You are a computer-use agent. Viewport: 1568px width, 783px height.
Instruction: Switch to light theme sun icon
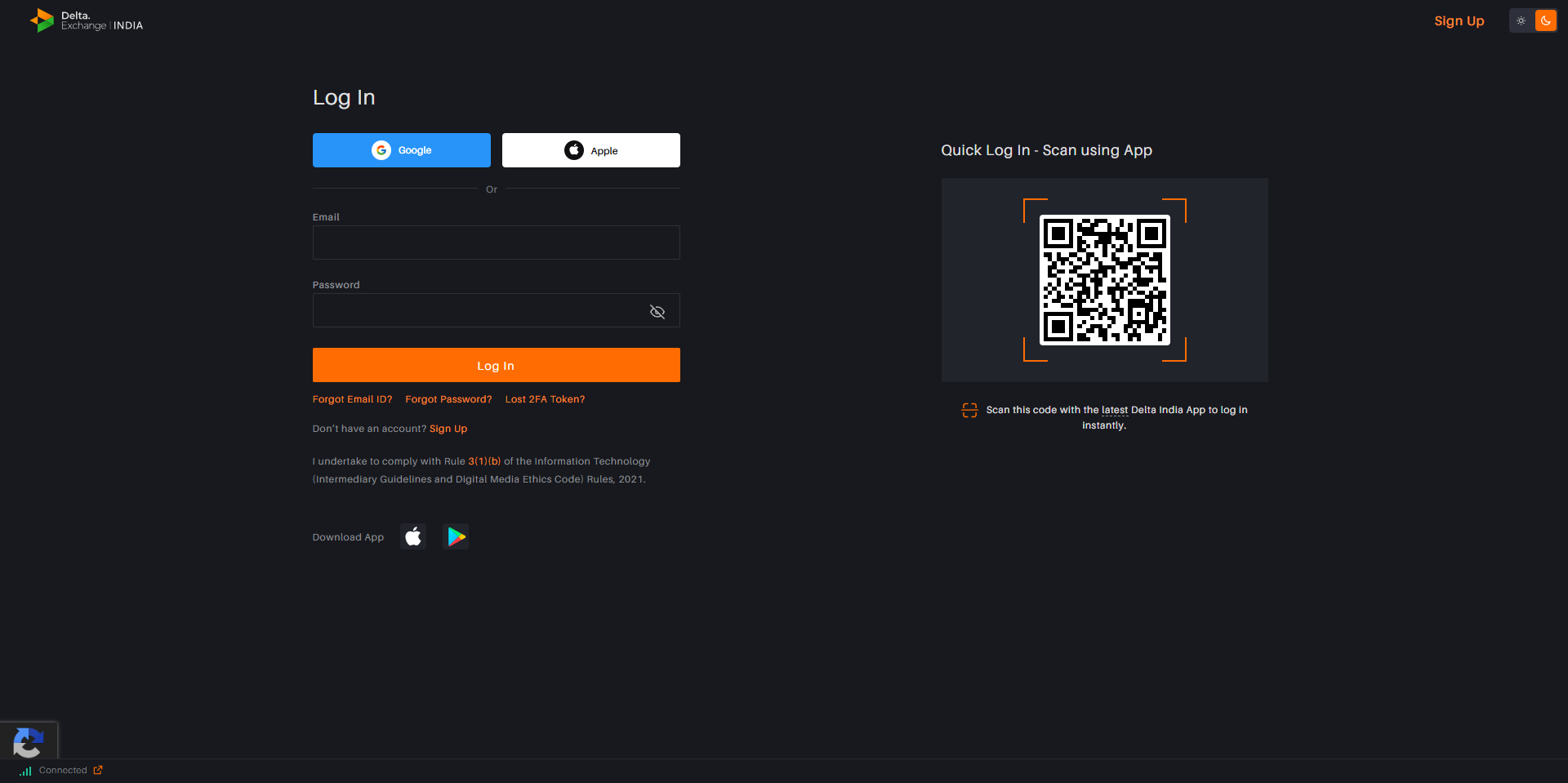pyautogui.click(x=1521, y=20)
